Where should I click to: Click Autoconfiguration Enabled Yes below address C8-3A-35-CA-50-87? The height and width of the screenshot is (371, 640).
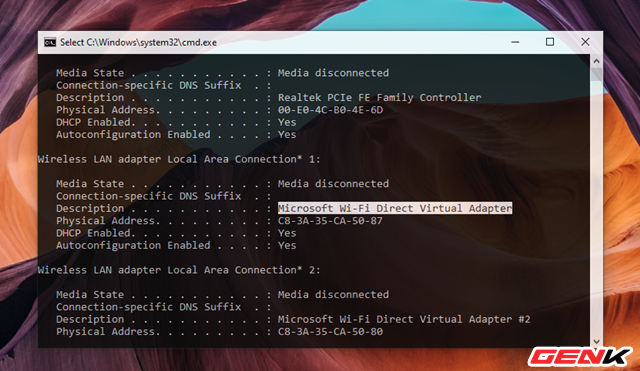(287, 245)
